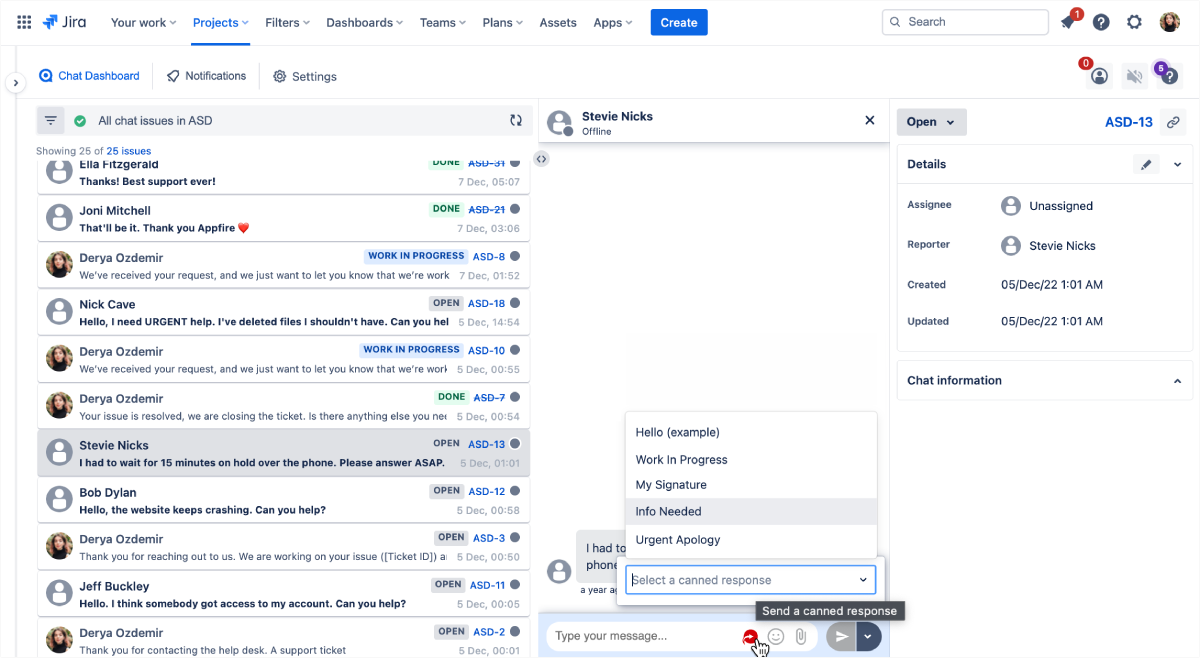
Task: Click the 25 issues count link
Action: [129, 151]
